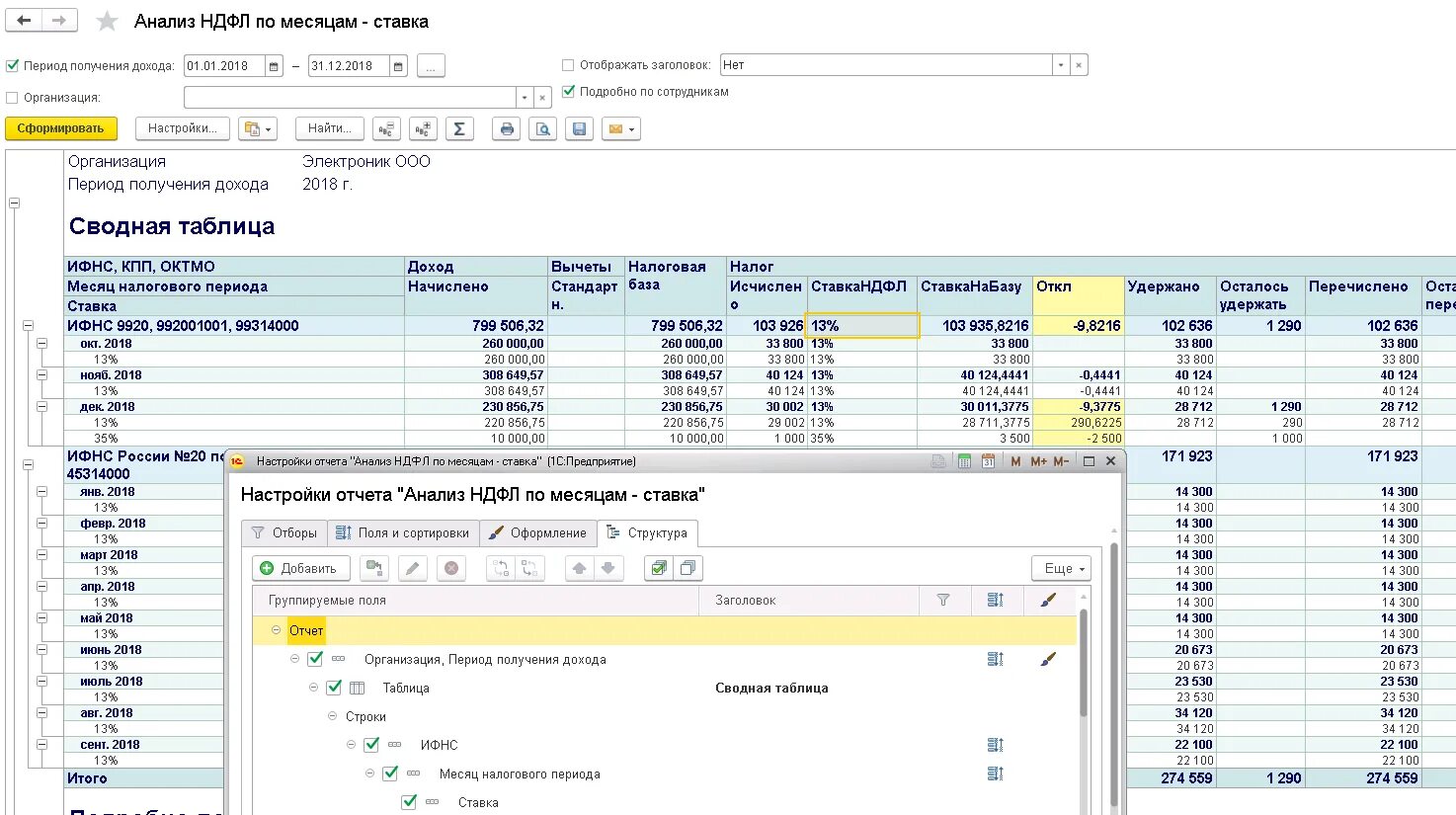Collapse all groups icon in report toolbar
The width and height of the screenshot is (1456, 815).
(387, 128)
